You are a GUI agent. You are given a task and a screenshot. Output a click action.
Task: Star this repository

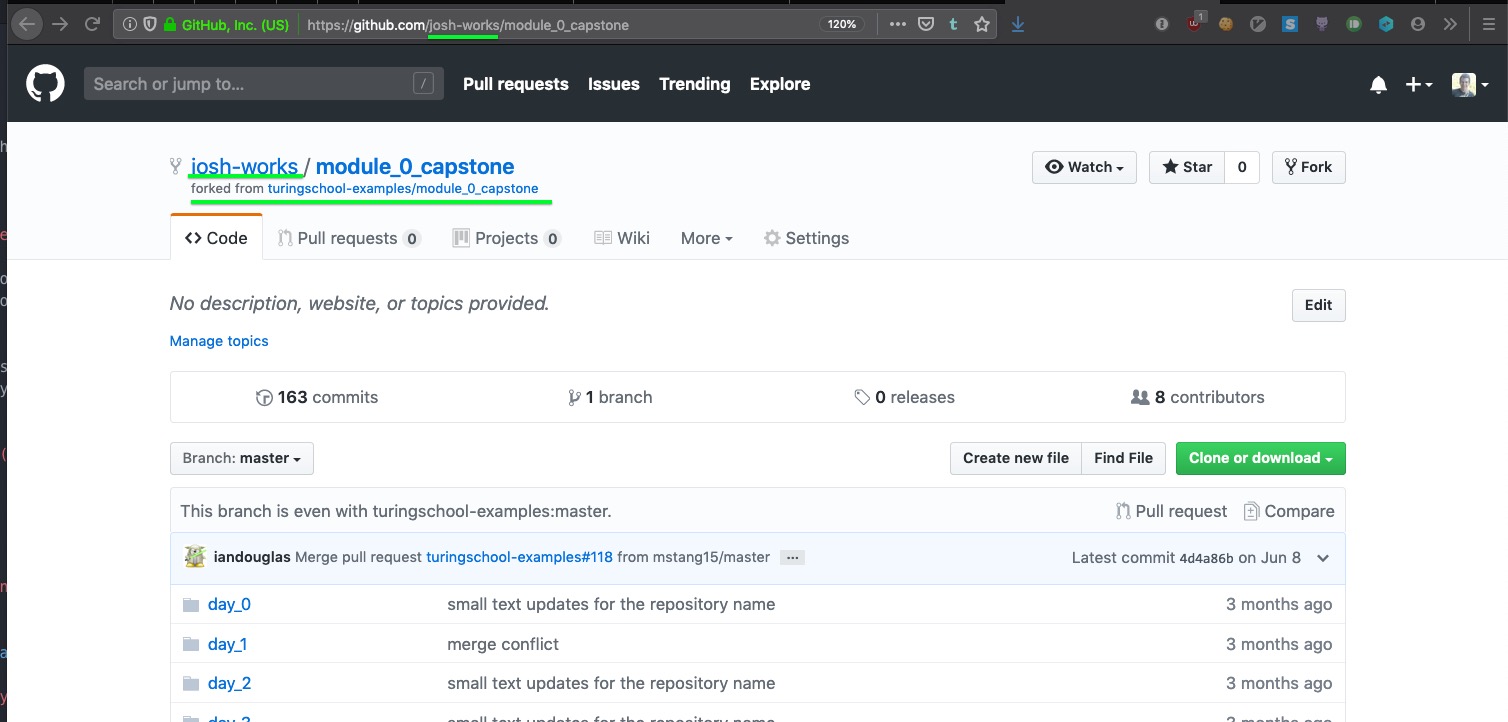(x=1187, y=167)
